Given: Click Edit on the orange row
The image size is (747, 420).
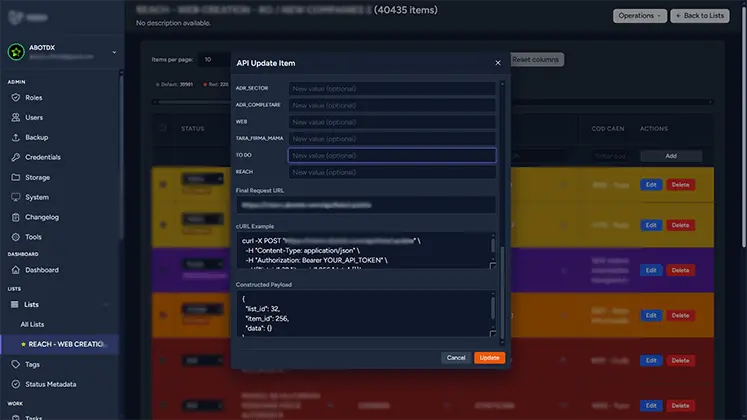Looking at the screenshot, I should coord(651,315).
